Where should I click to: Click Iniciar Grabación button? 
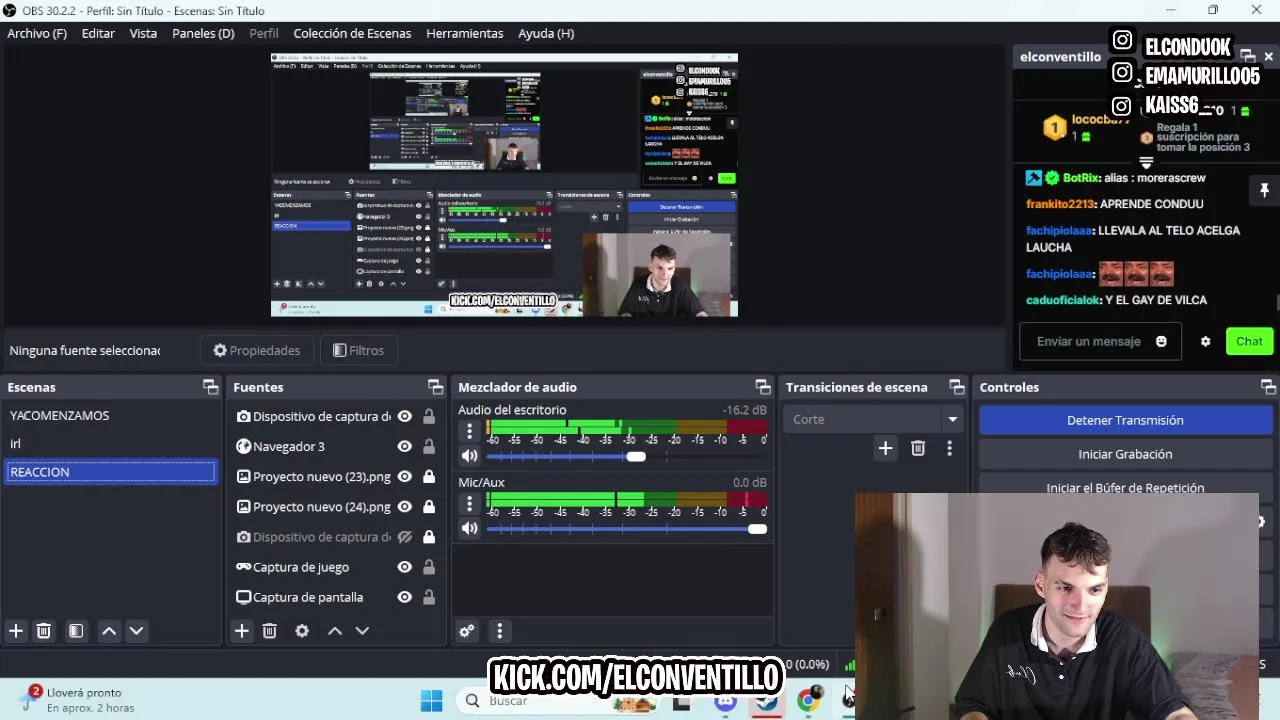tap(1125, 454)
